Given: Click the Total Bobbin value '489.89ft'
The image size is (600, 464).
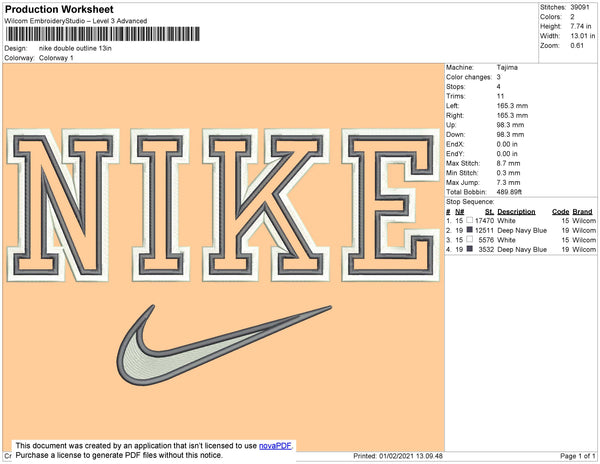Looking at the screenshot, I should (x=509, y=192).
